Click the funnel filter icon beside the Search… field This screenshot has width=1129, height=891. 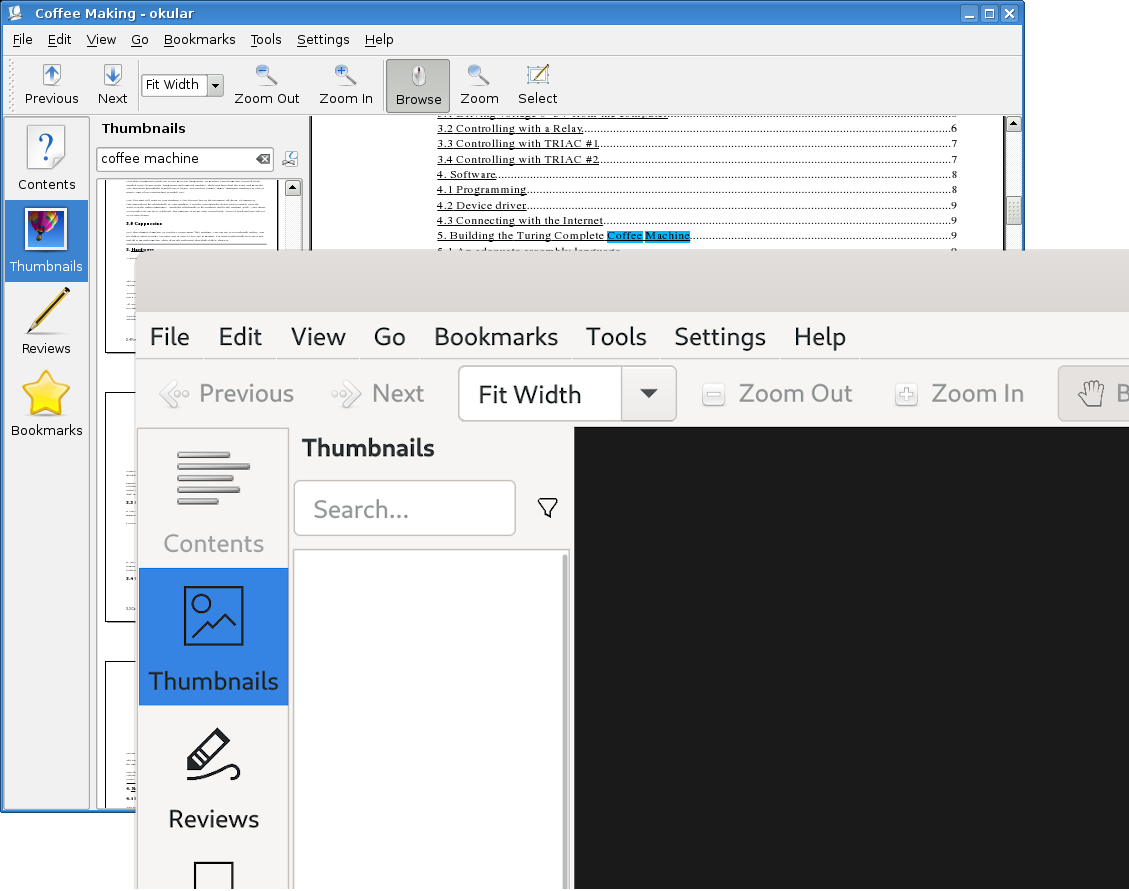click(x=547, y=508)
